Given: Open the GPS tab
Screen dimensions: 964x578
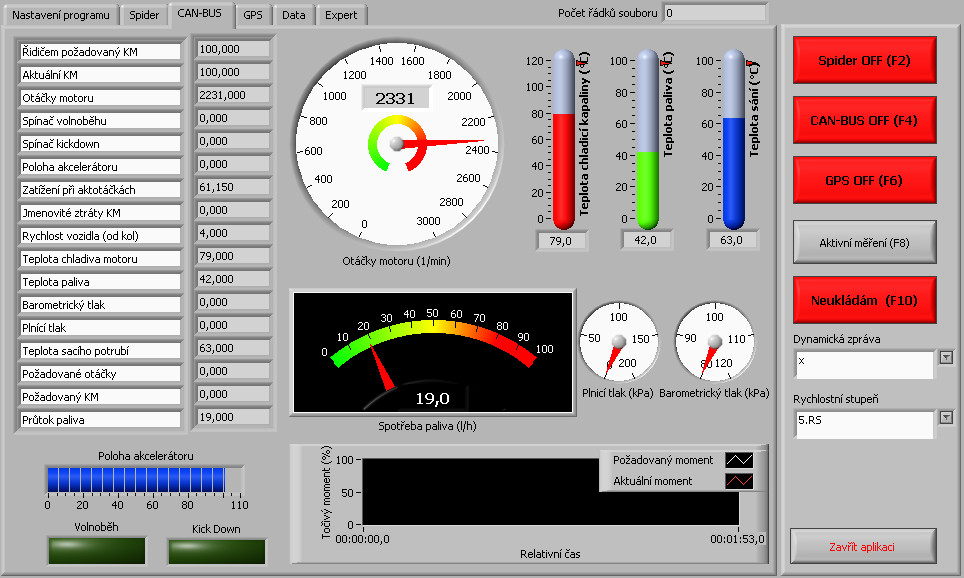Looking at the screenshot, I should point(253,15).
